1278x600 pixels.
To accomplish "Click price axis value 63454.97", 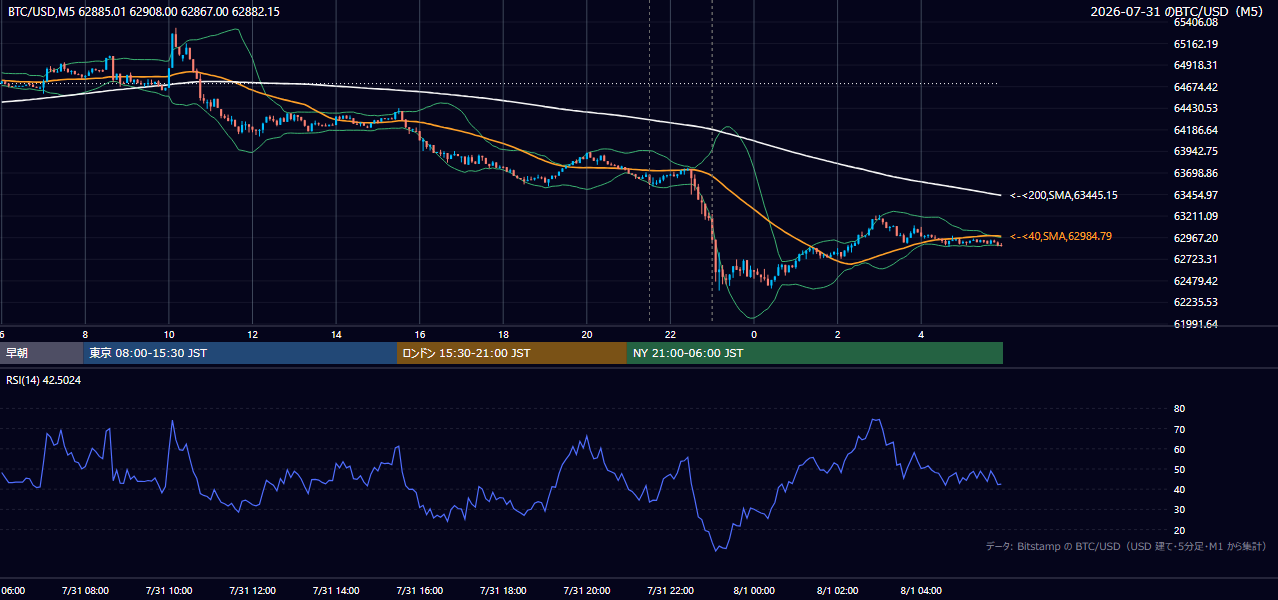I will (1195, 194).
